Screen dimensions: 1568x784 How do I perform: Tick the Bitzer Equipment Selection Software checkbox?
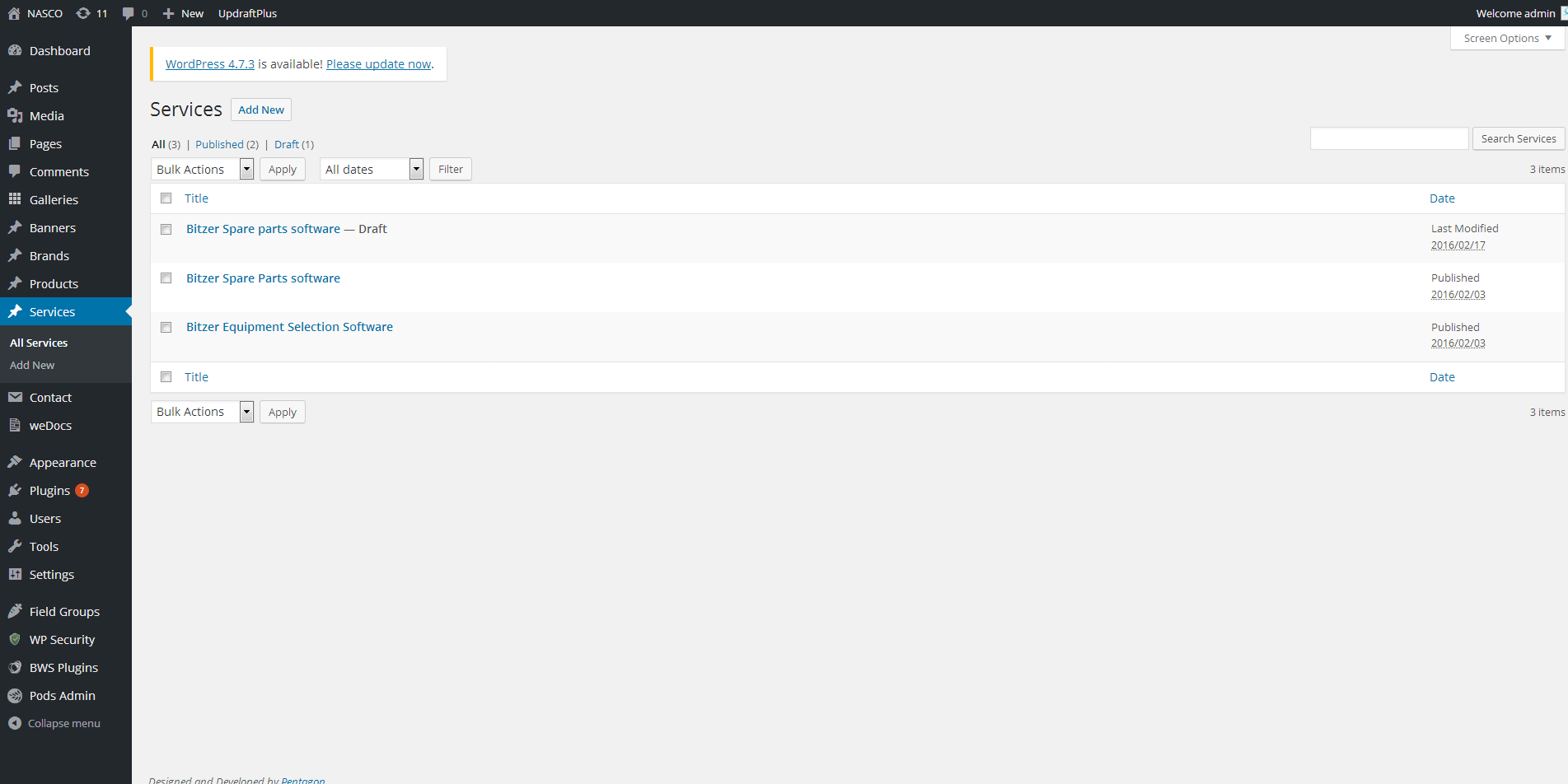(166, 327)
